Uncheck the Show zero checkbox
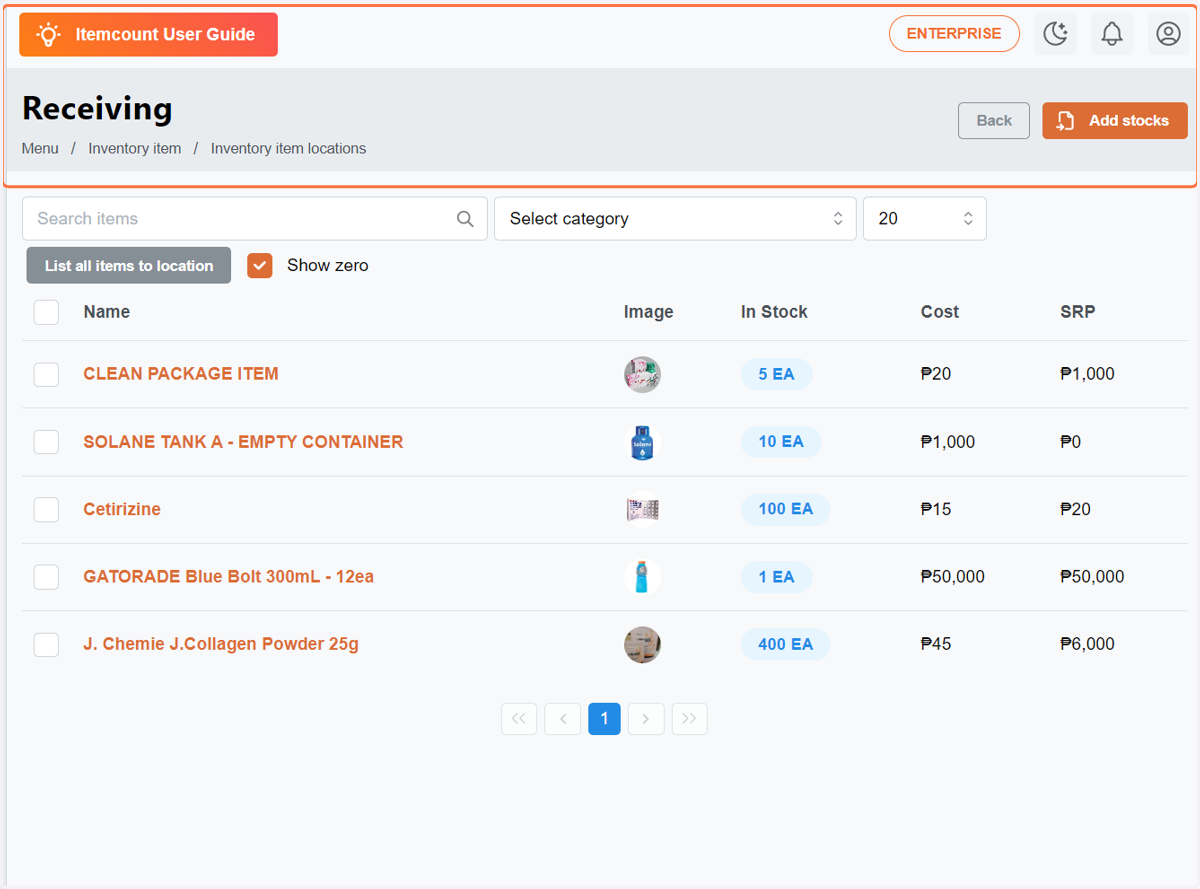 pos(260,265)
